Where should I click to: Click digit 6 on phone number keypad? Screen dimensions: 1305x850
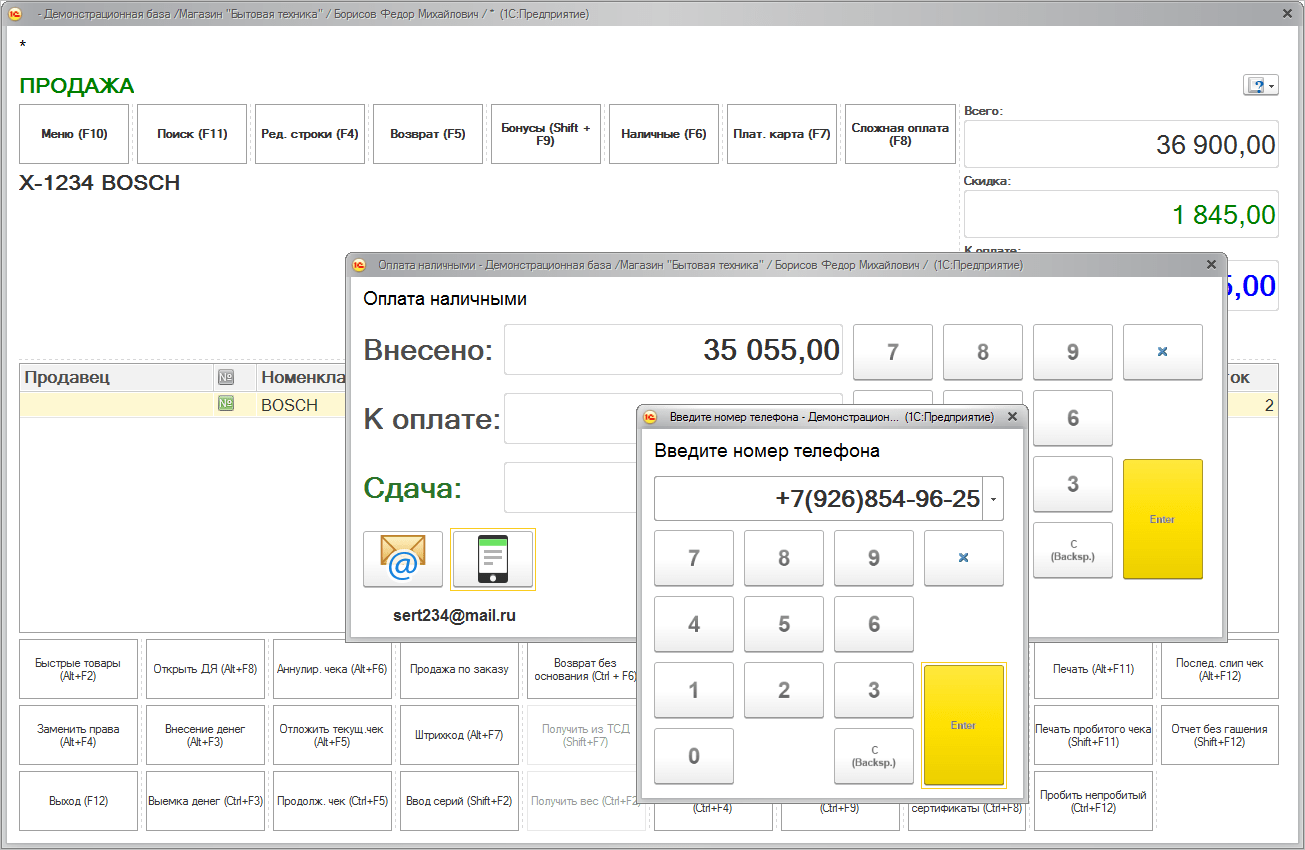point(874,624)
